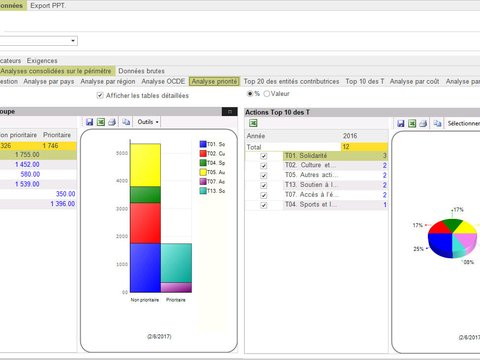Open the Top 10 des T tab
Screen dimensions: 480x360
[365, 81]
